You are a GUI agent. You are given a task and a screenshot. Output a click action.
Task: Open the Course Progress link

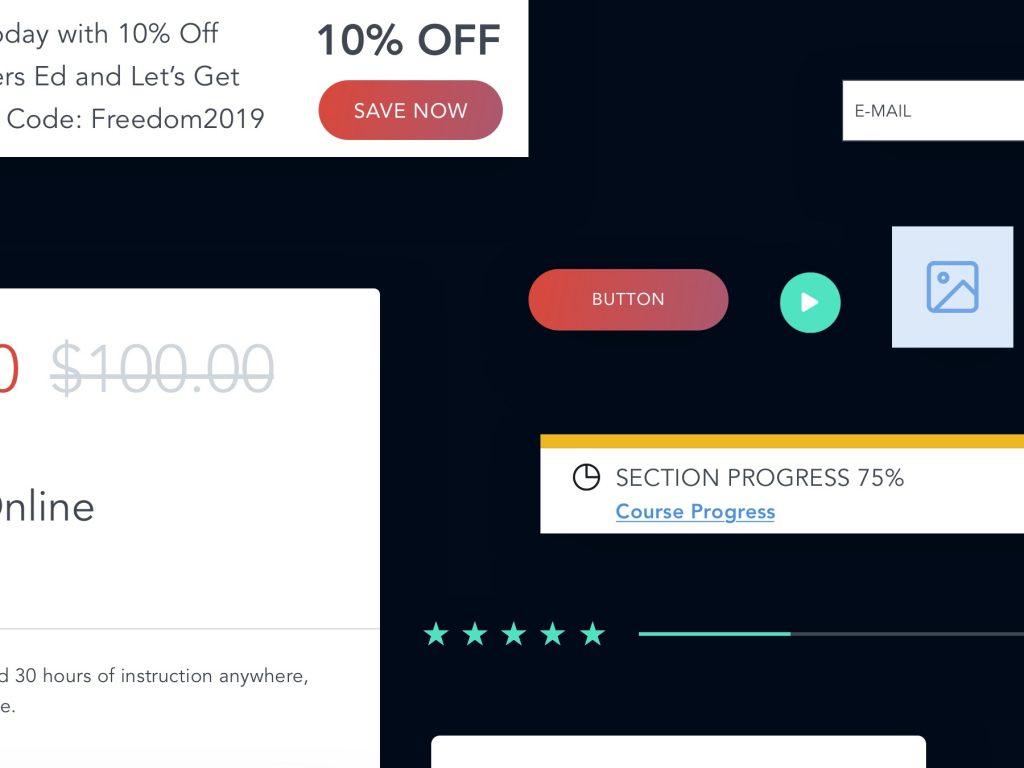pos(695,511)
